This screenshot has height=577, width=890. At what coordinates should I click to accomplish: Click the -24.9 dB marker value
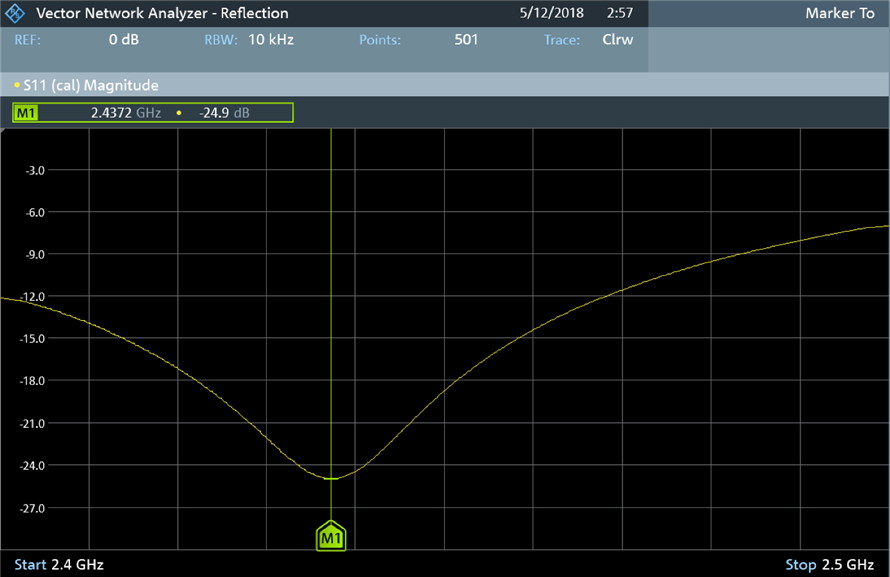coord(224,113)
